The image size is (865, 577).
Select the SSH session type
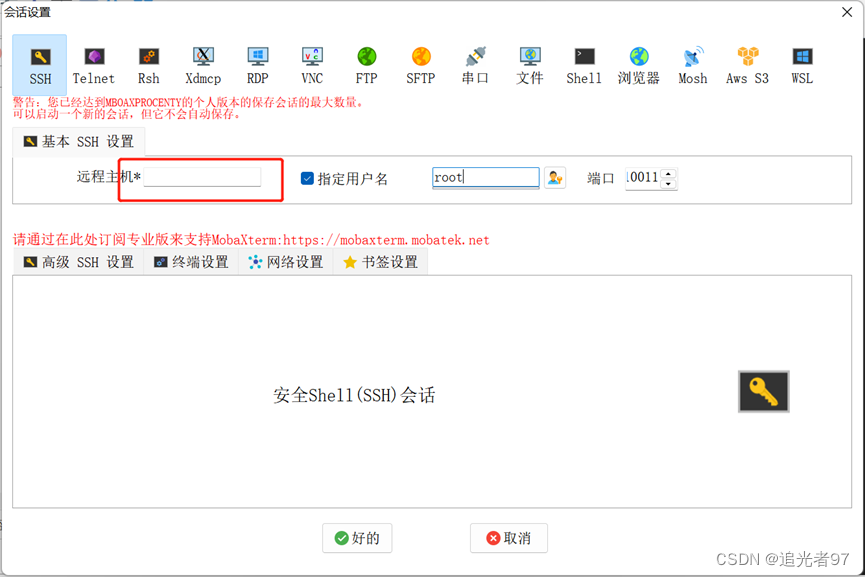click(x=39, y=60)
